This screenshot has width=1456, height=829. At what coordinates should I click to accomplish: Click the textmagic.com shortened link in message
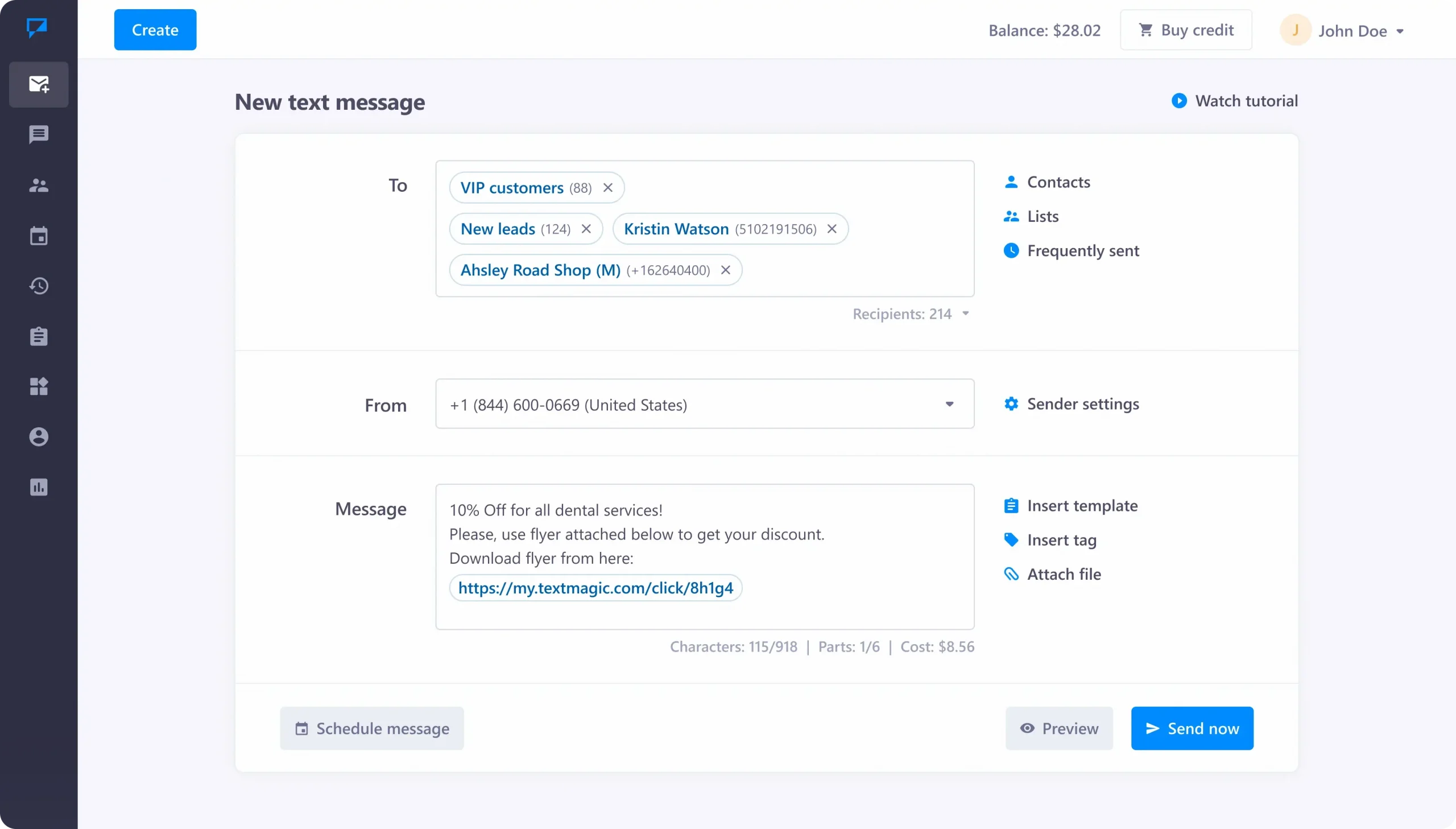tap(595, 588)
